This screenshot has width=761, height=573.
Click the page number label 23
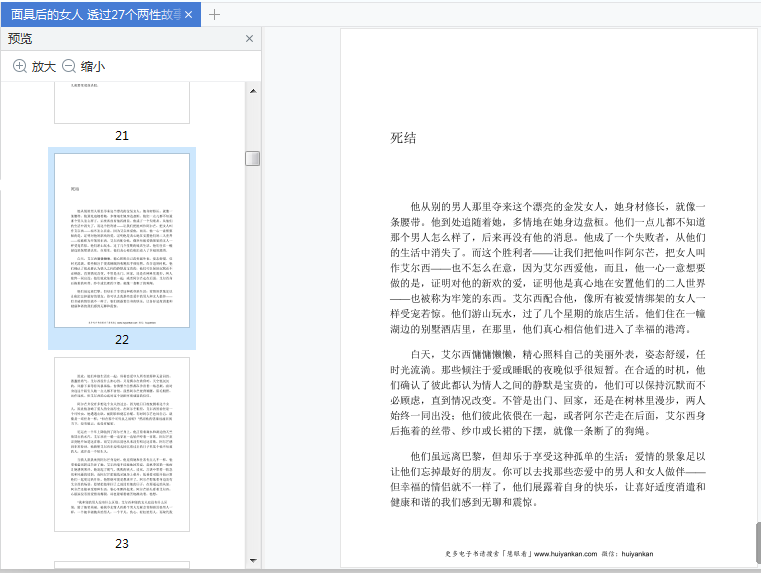click(122, 543)
